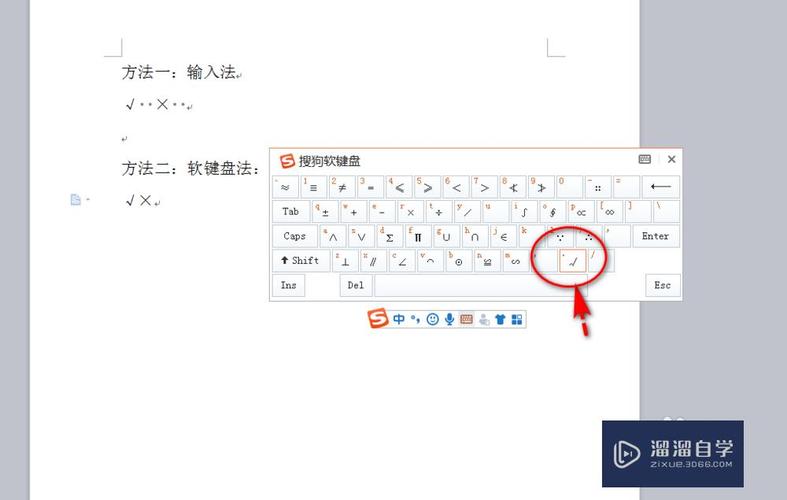Click the angle ∠ key labeled c
Image resolution: width=787 pixels, height=500 pixels.
(402, 261)
